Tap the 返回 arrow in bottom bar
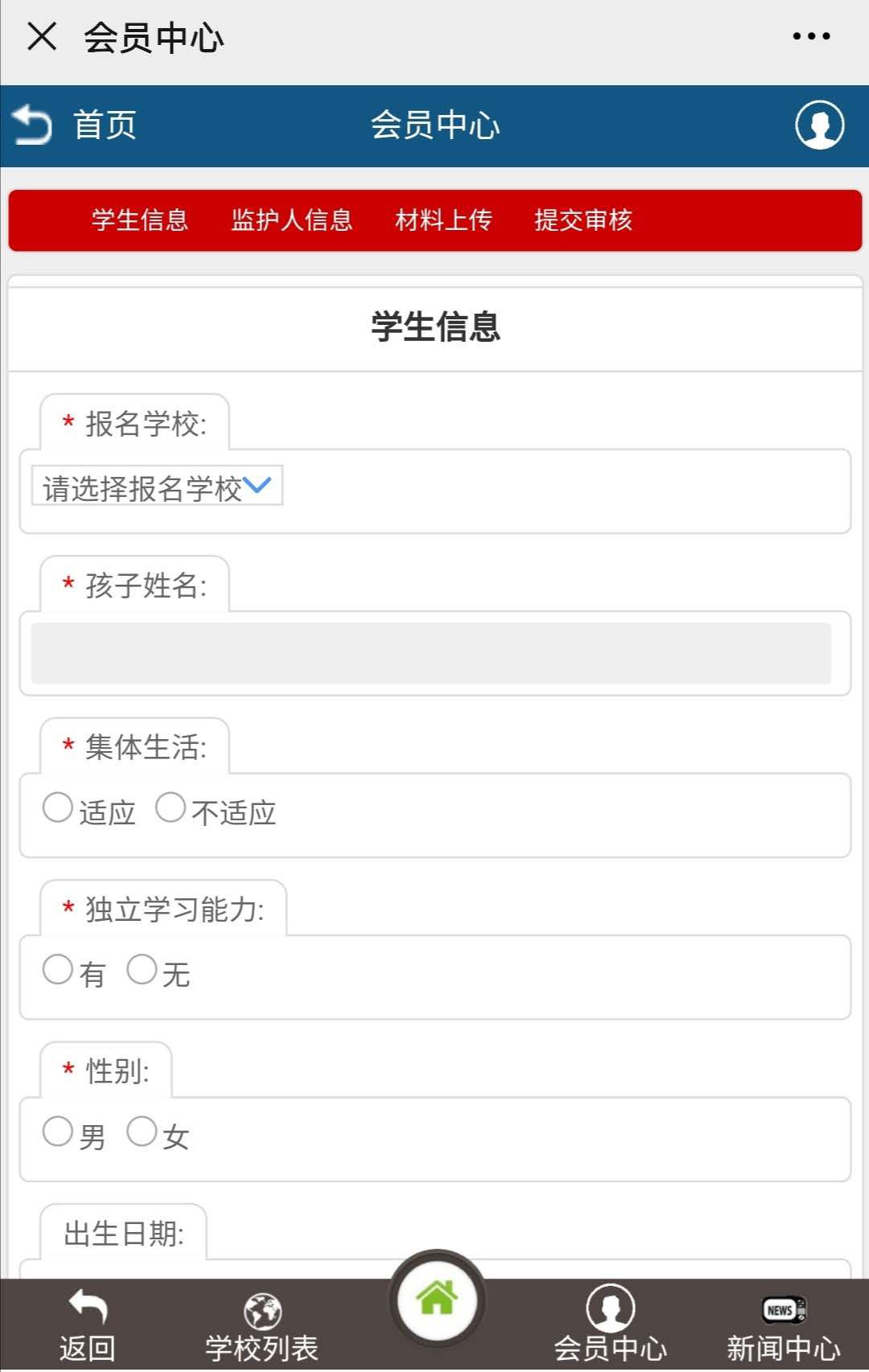The width and height of the screenshot is (869, 1372). pos(88,1308)
